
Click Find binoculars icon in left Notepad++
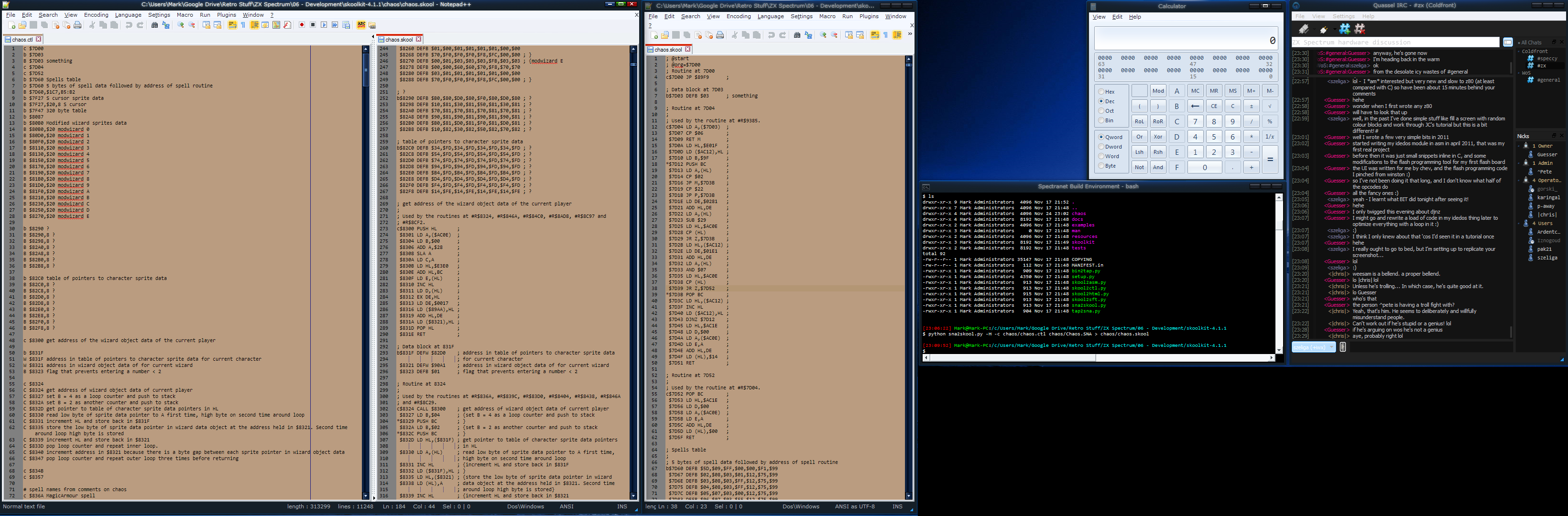(154, 25)
